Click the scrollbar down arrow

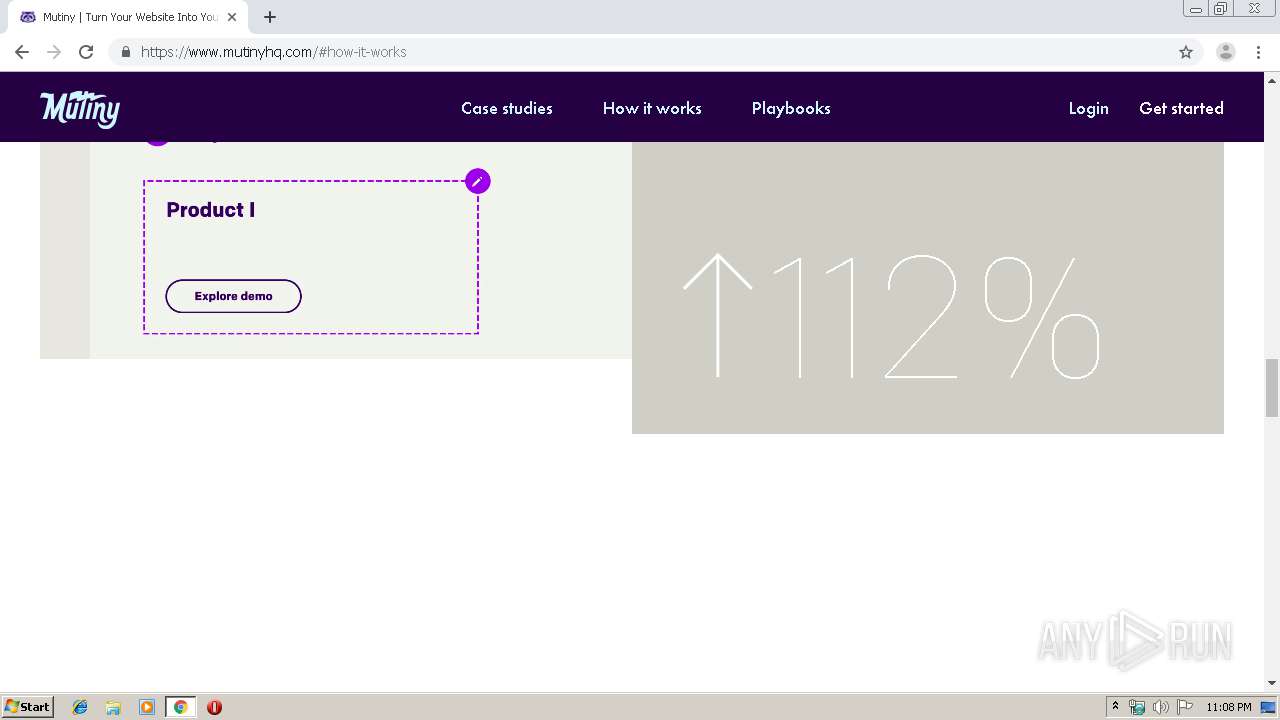pyautogui.click(x=1272, y=683)
